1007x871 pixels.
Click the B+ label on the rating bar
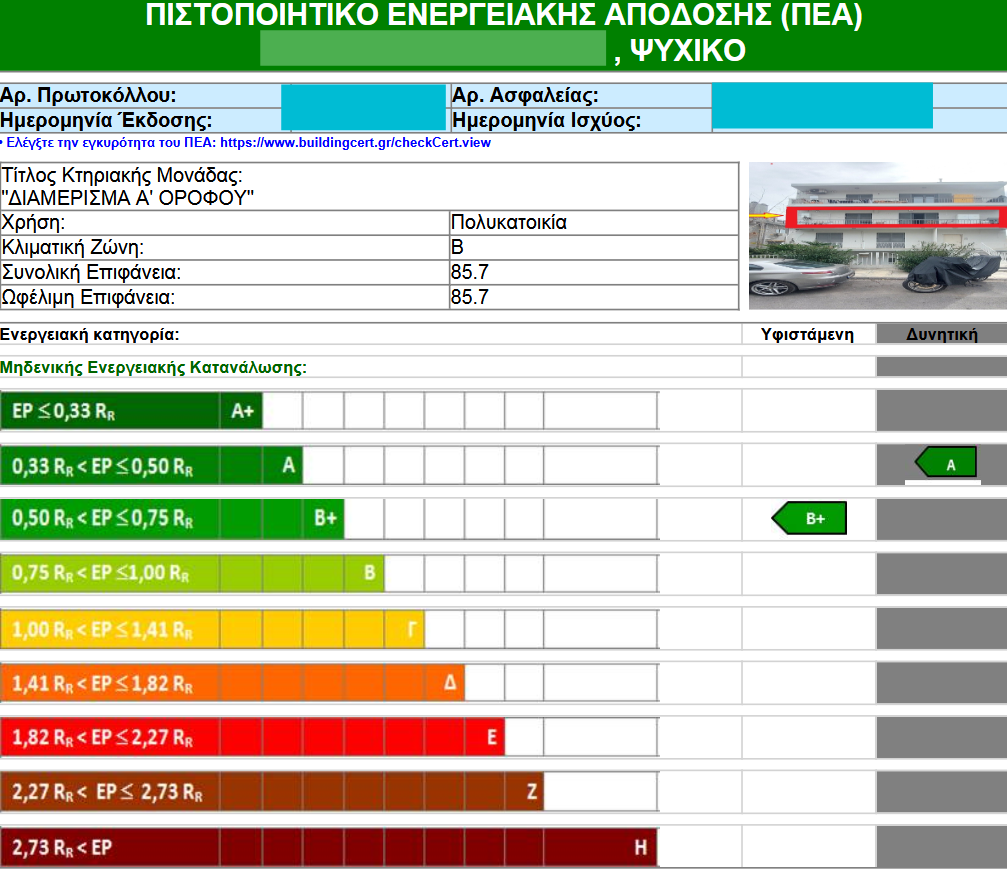coord(325,519)
